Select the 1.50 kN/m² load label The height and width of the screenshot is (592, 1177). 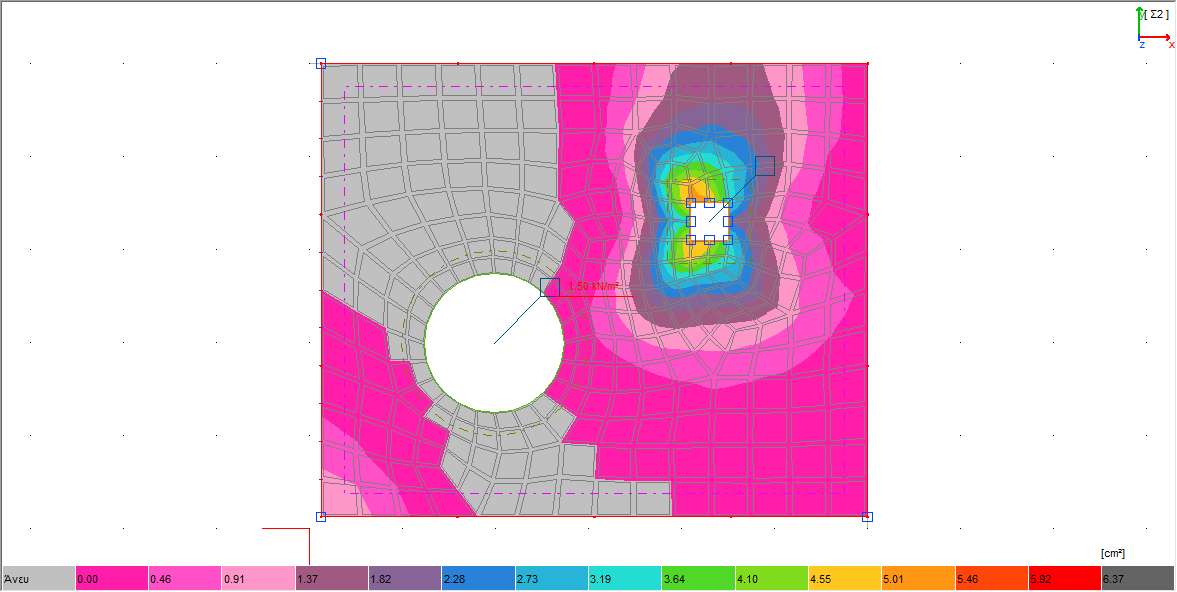pyautogui.click(x=594, y=287)
